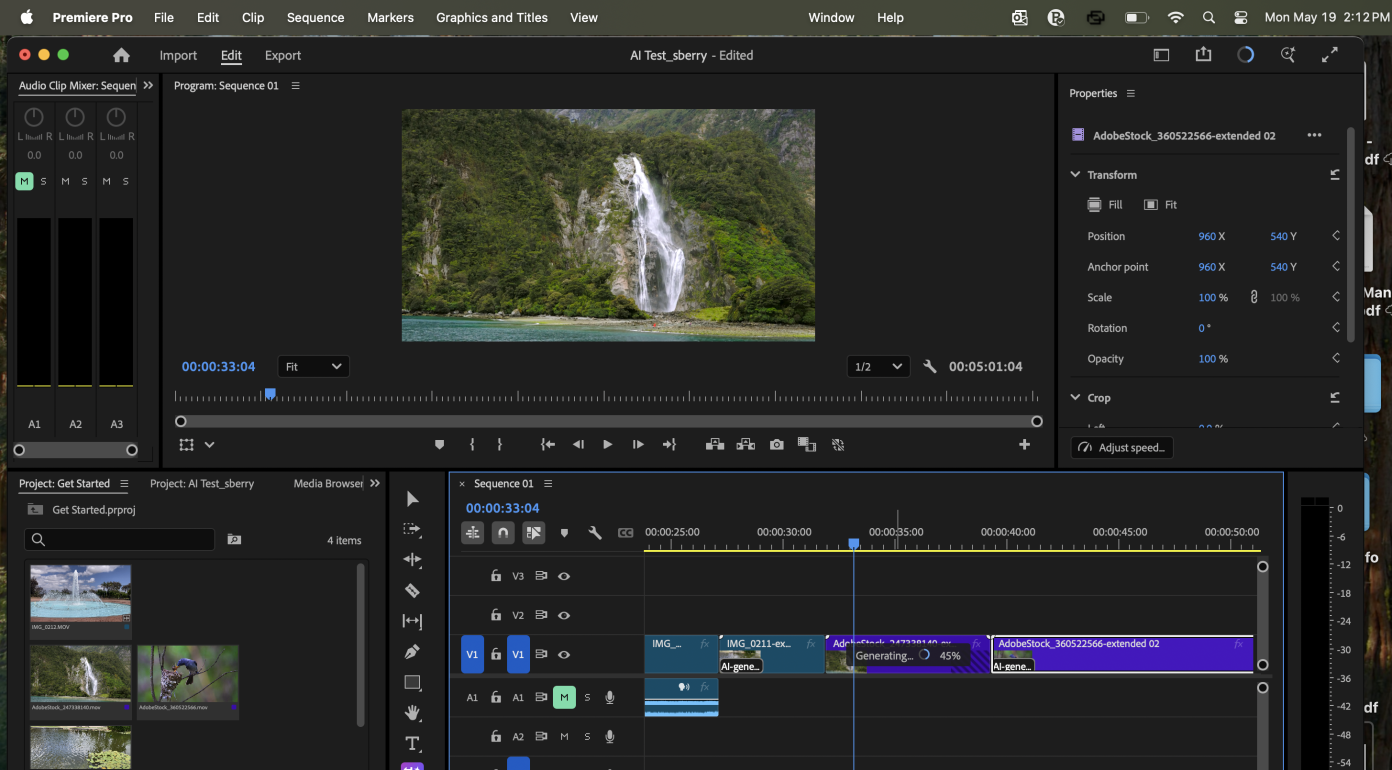The height and width of the screenshot is (770, 1392).
Task: Select the Rectangle shape tool
Action: click(412, 683)
